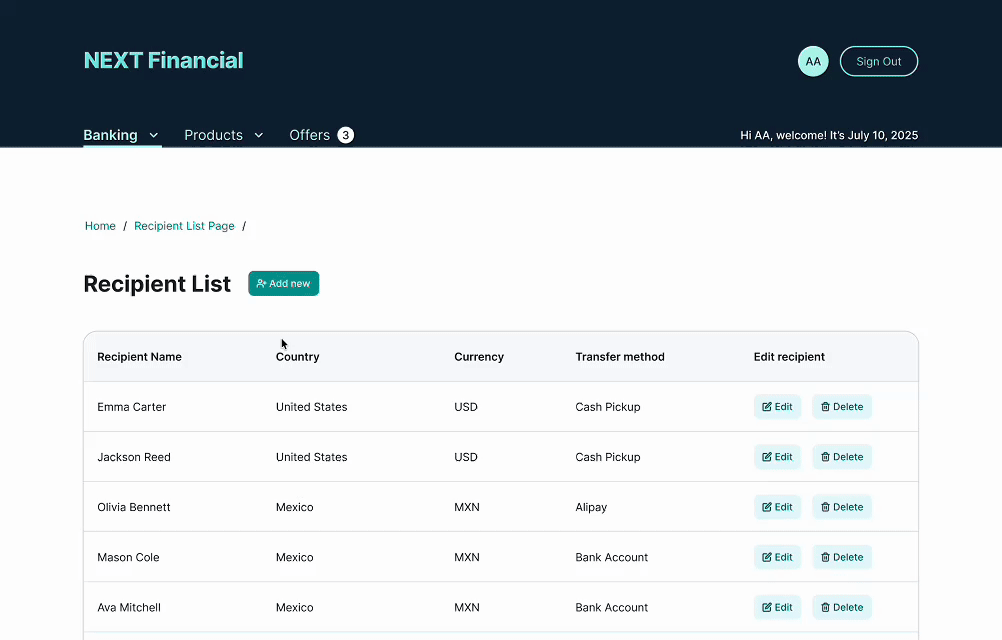Open Recipient List Page breadcrumb link
1002x640 pixels.
click(184, 226)
